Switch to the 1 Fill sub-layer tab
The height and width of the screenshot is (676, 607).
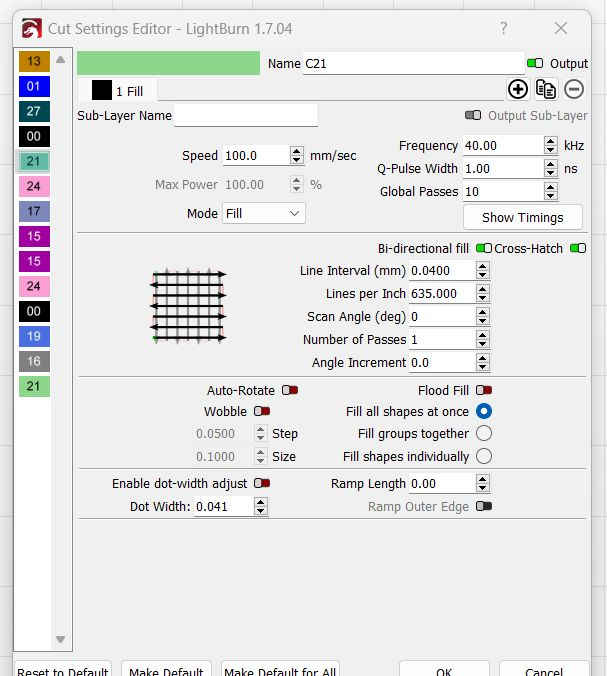click(118, 91)
